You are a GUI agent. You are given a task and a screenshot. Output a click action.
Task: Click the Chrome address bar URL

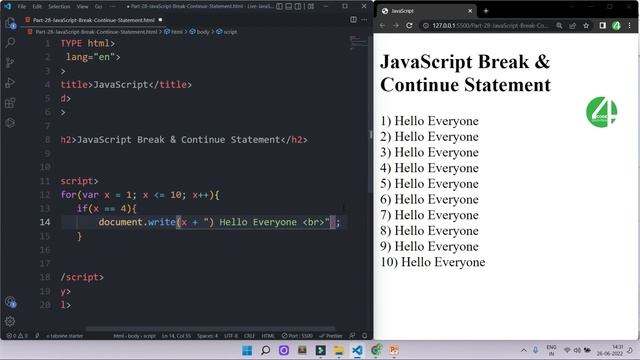tap(490, 25)
